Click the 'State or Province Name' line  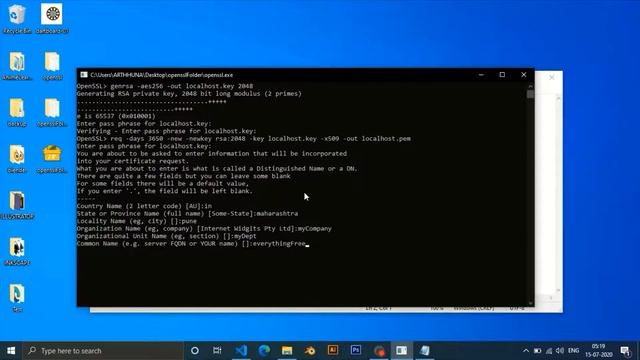coord(187,213)
